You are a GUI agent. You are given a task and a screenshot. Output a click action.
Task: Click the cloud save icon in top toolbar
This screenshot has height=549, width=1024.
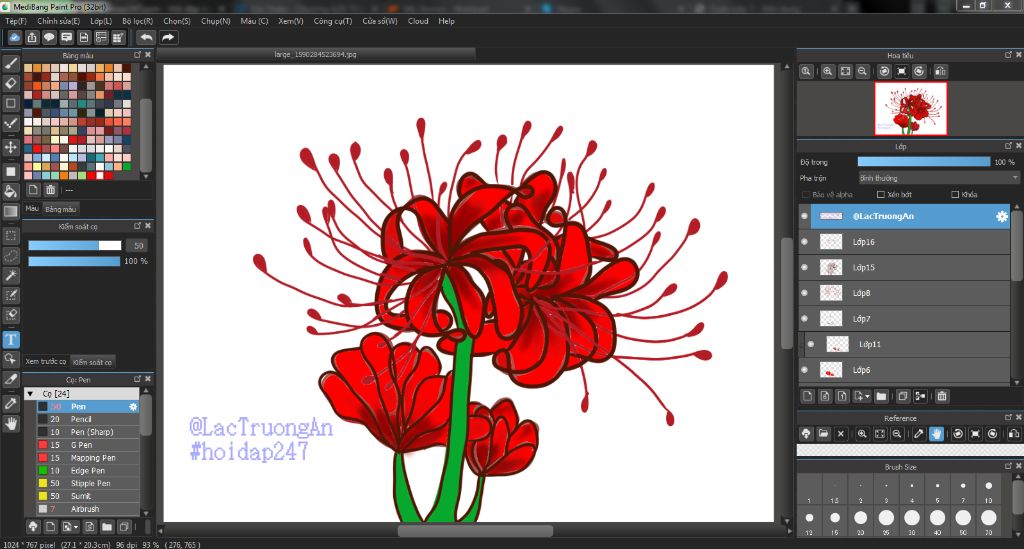14,37
